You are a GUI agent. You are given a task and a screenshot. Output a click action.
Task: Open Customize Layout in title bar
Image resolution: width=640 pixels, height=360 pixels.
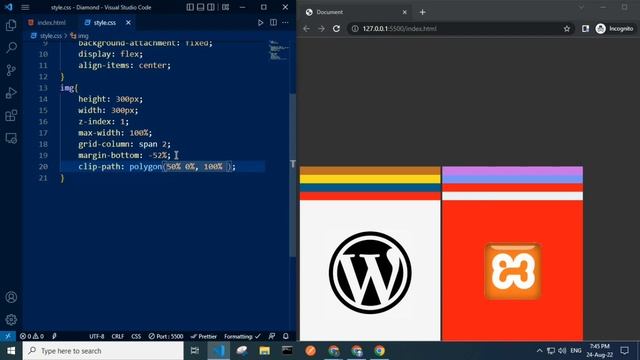(x=225, y=7)
